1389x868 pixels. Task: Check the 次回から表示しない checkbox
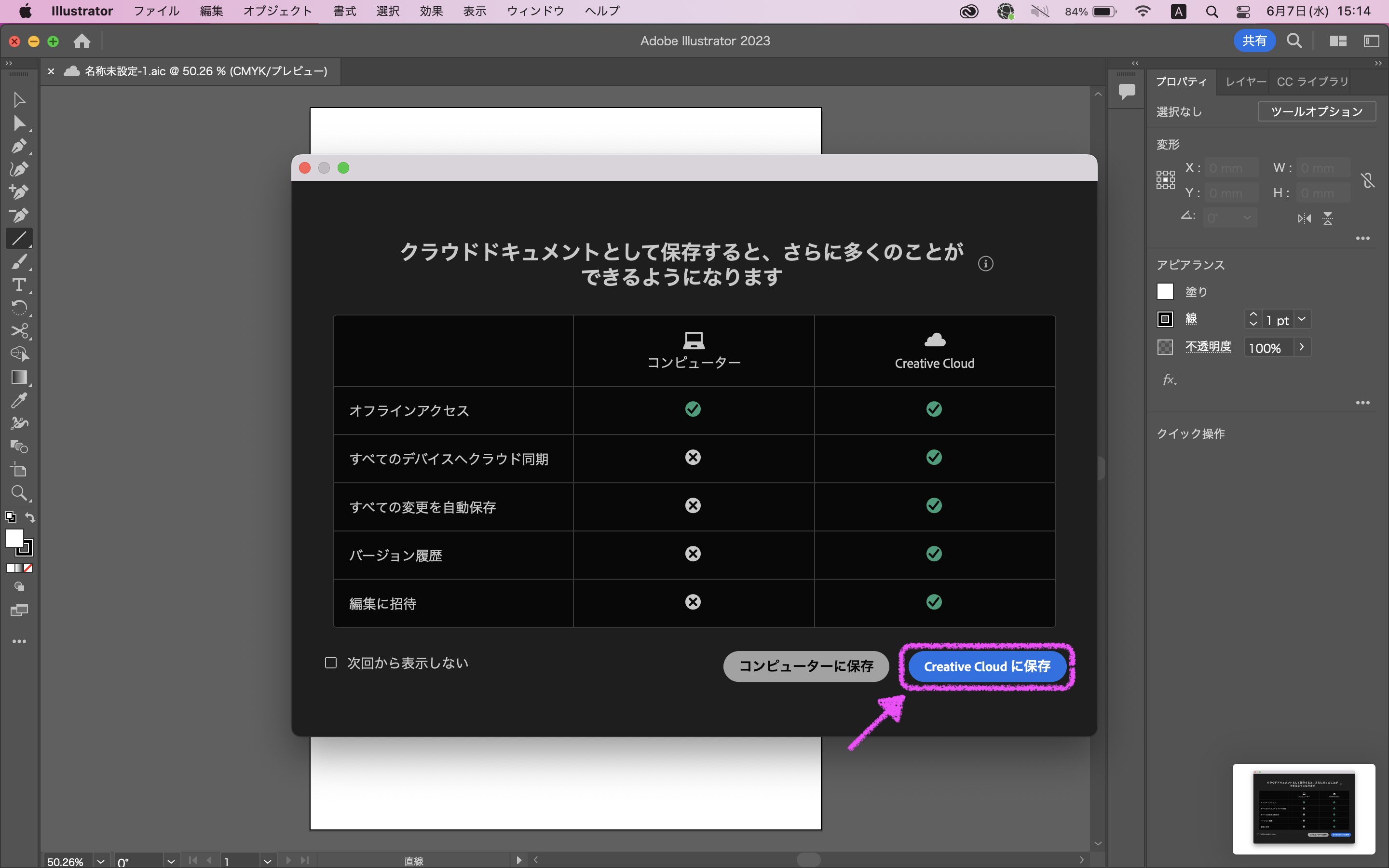pos(330,663)
